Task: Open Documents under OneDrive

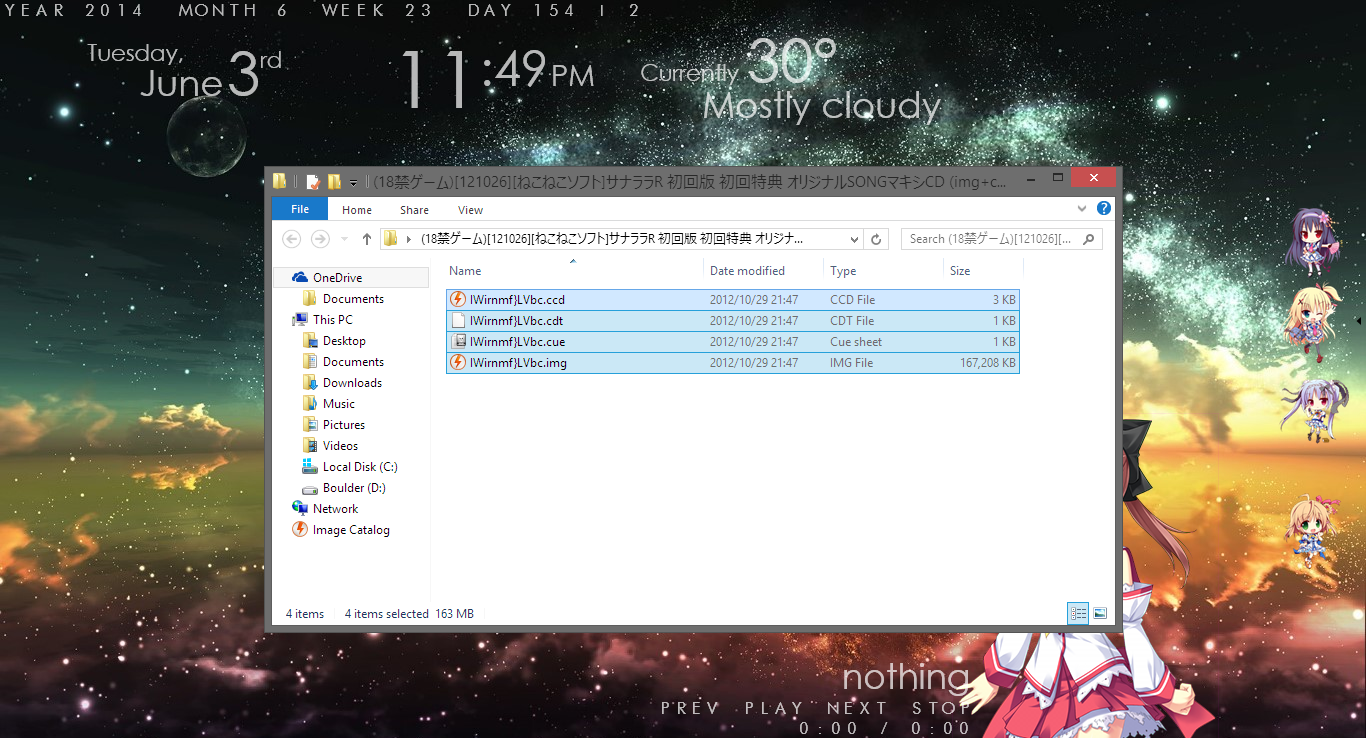Action: (x=353, y=299)
